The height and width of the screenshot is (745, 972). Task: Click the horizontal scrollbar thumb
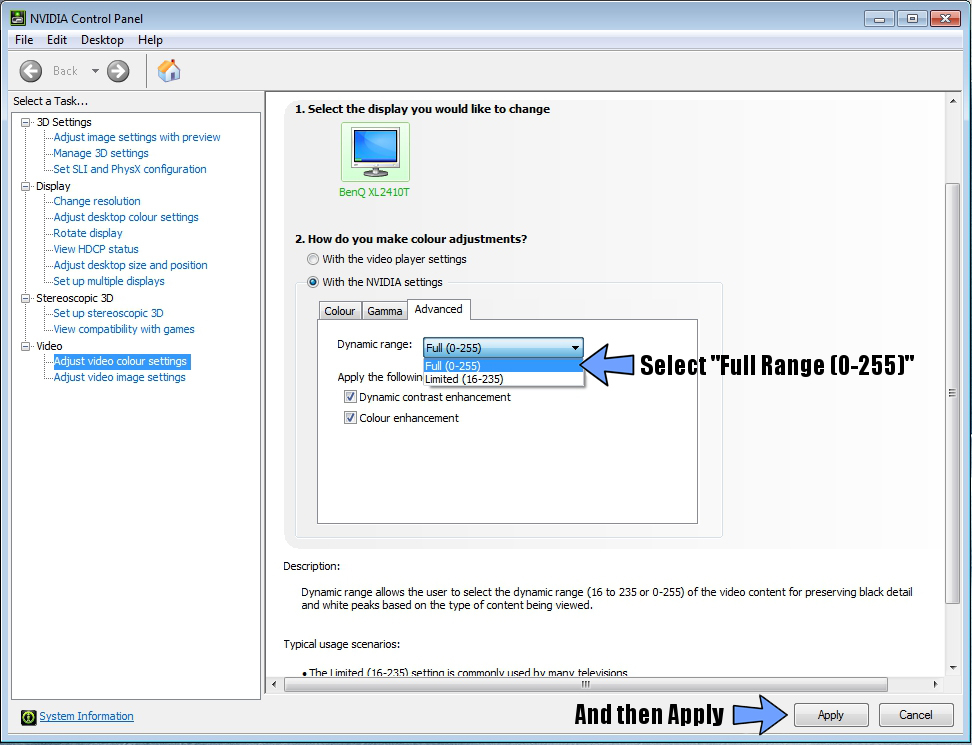[x=586, y=684]
